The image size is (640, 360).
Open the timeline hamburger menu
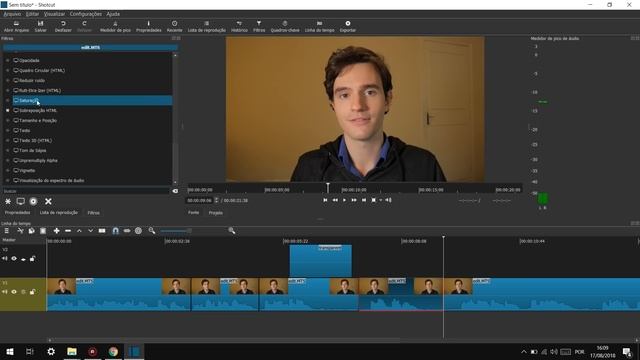(x=7, y=231)
